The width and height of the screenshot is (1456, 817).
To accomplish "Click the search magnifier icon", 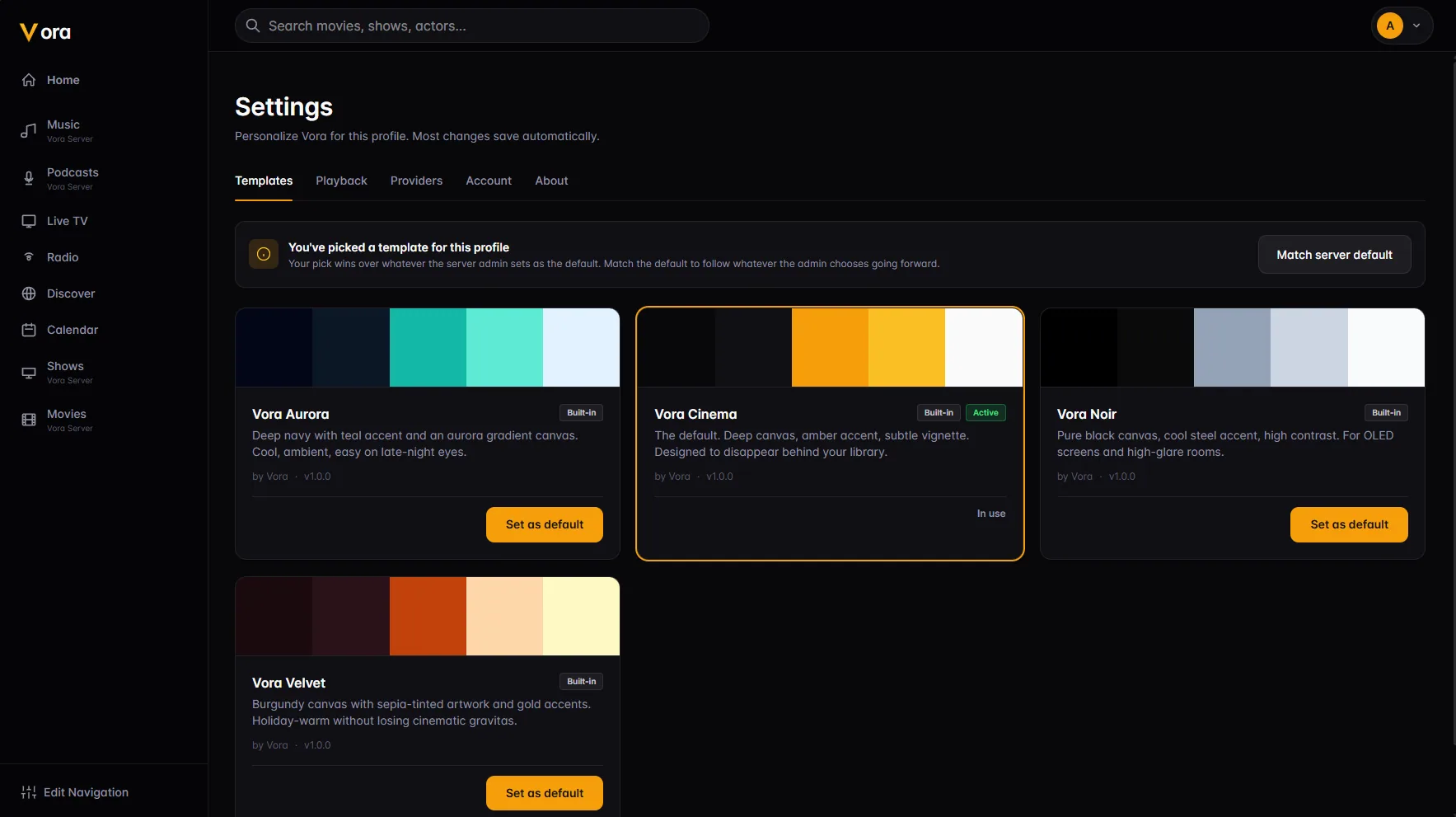I will click(x=253, y=26).
